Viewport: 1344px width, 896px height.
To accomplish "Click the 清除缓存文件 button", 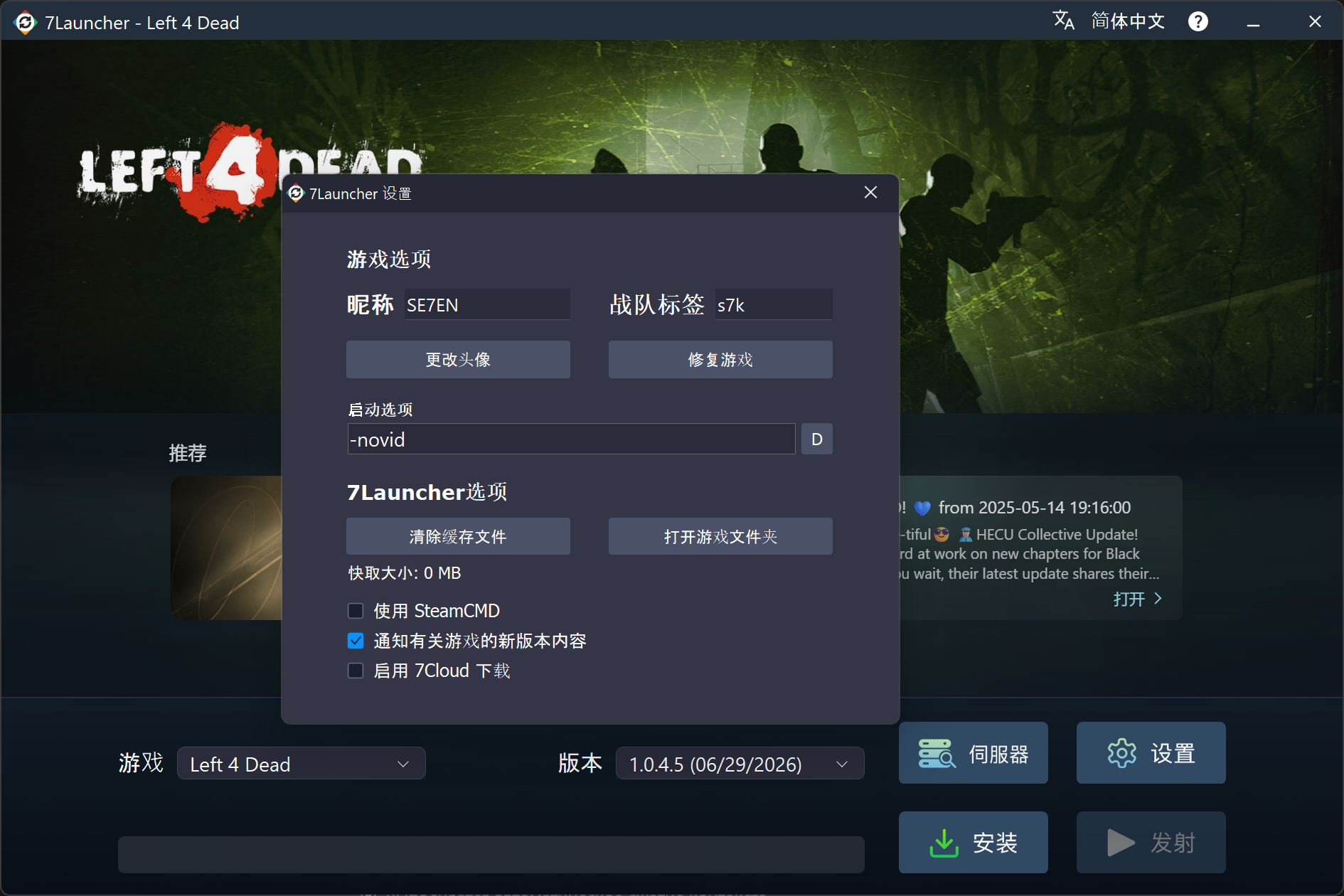I will pos(458,536).
